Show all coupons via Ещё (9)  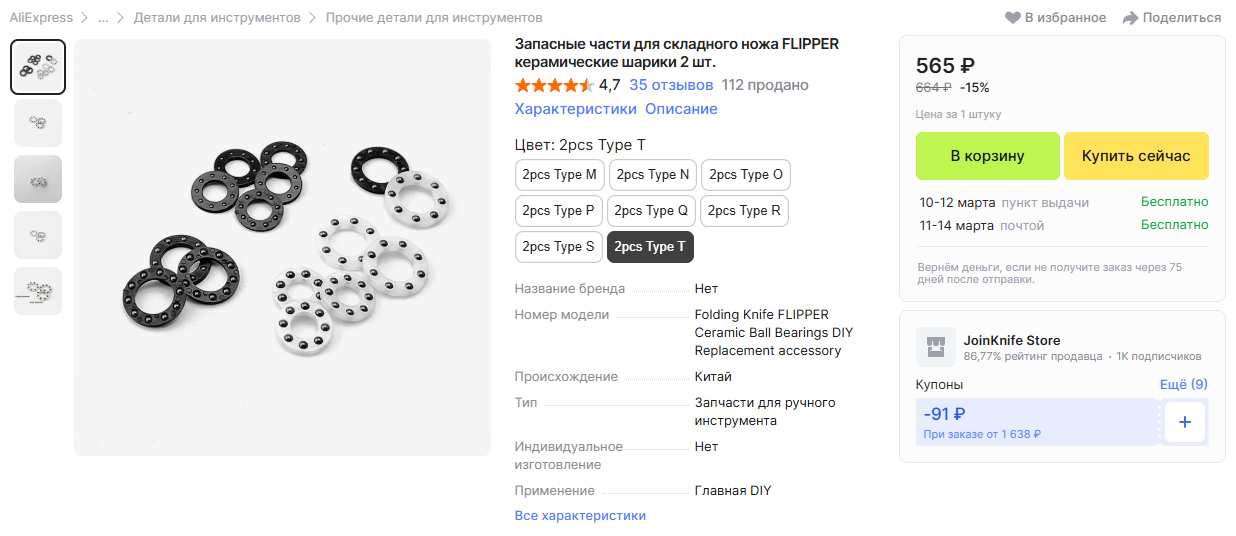[x=1183, y=384]
